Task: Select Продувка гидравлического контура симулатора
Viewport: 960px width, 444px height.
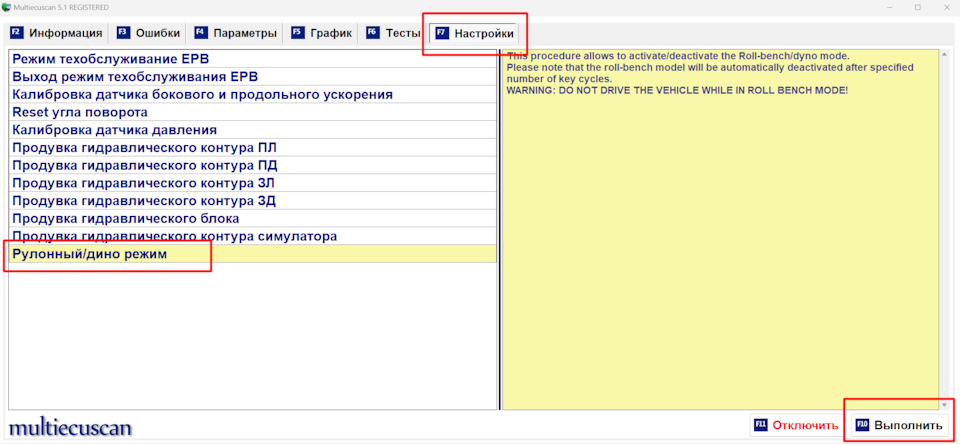Action: (253, 236)
